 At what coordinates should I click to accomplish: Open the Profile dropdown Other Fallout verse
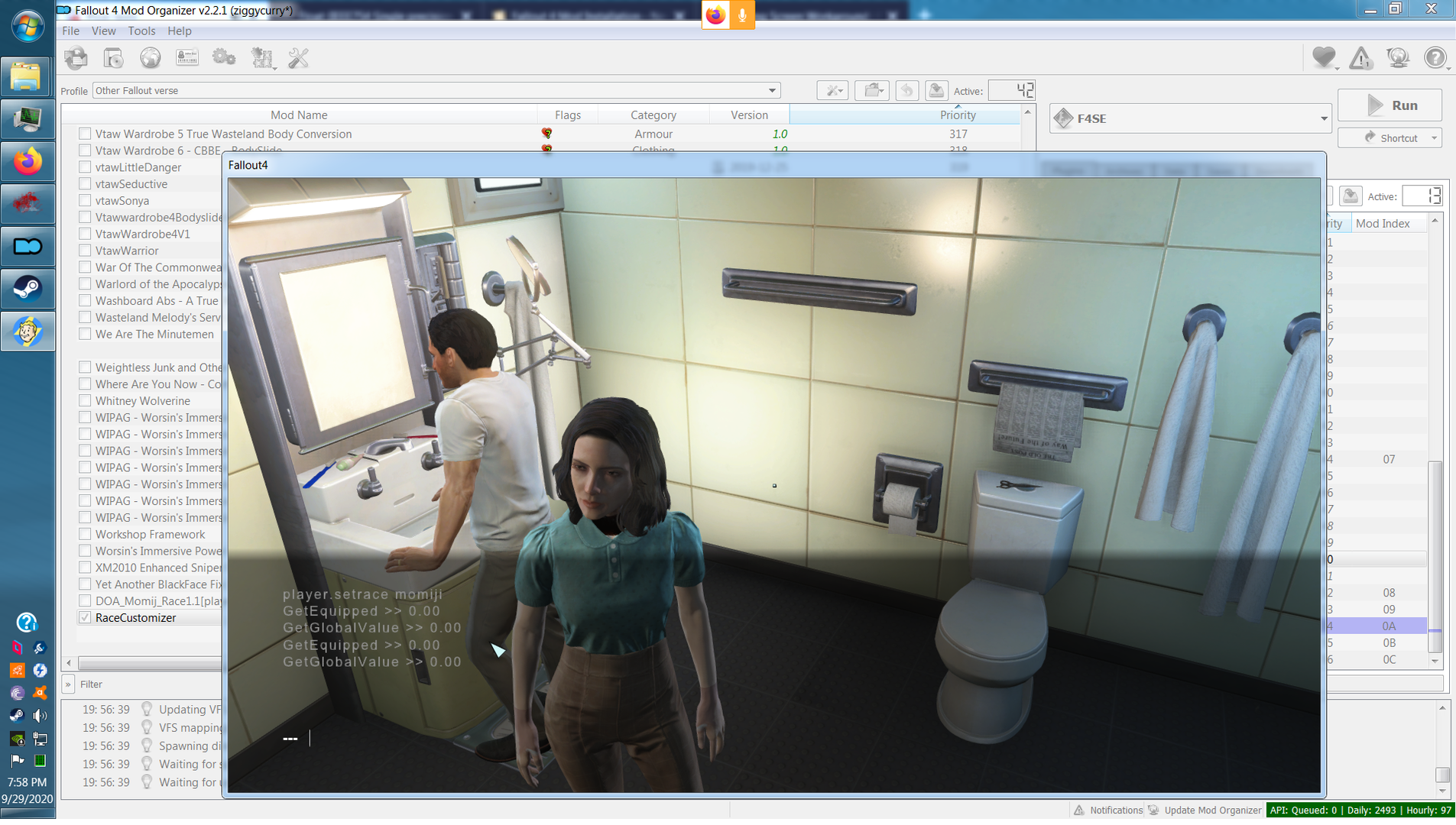point(436,90)
